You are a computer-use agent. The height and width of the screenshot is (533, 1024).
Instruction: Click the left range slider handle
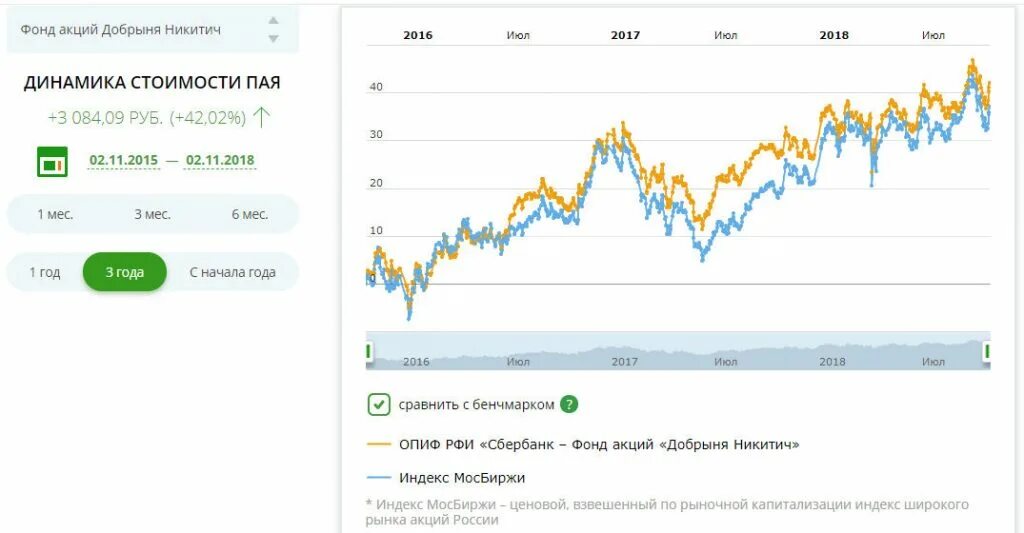coord(368,351)
